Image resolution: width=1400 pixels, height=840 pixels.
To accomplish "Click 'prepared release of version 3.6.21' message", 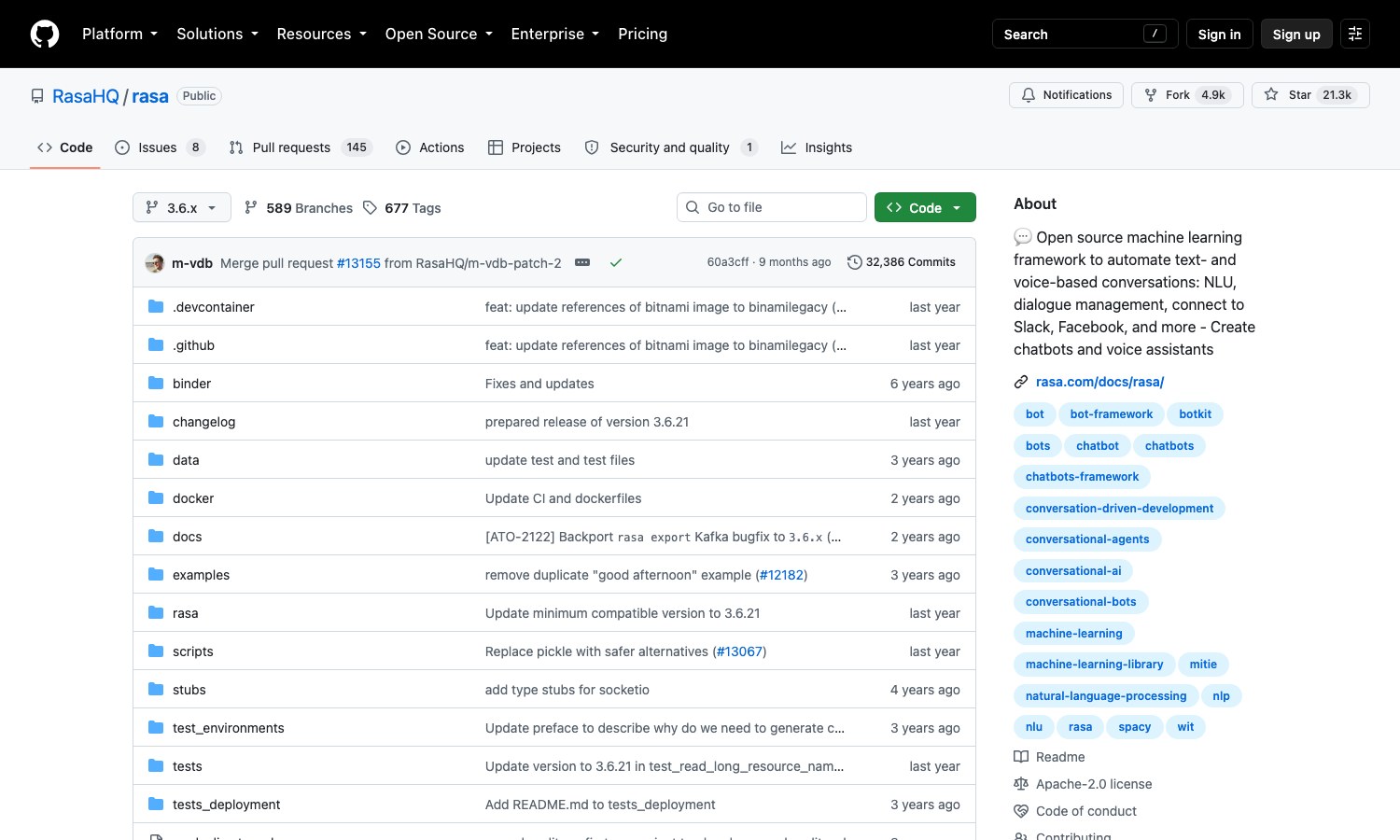I will [587, 422].
